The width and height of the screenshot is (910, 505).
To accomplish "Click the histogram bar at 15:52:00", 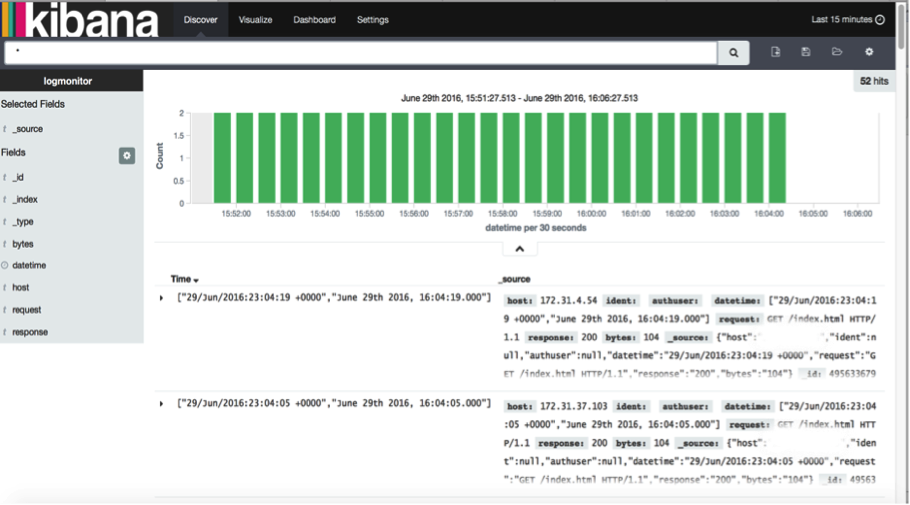I will click(x=244, y=158).
